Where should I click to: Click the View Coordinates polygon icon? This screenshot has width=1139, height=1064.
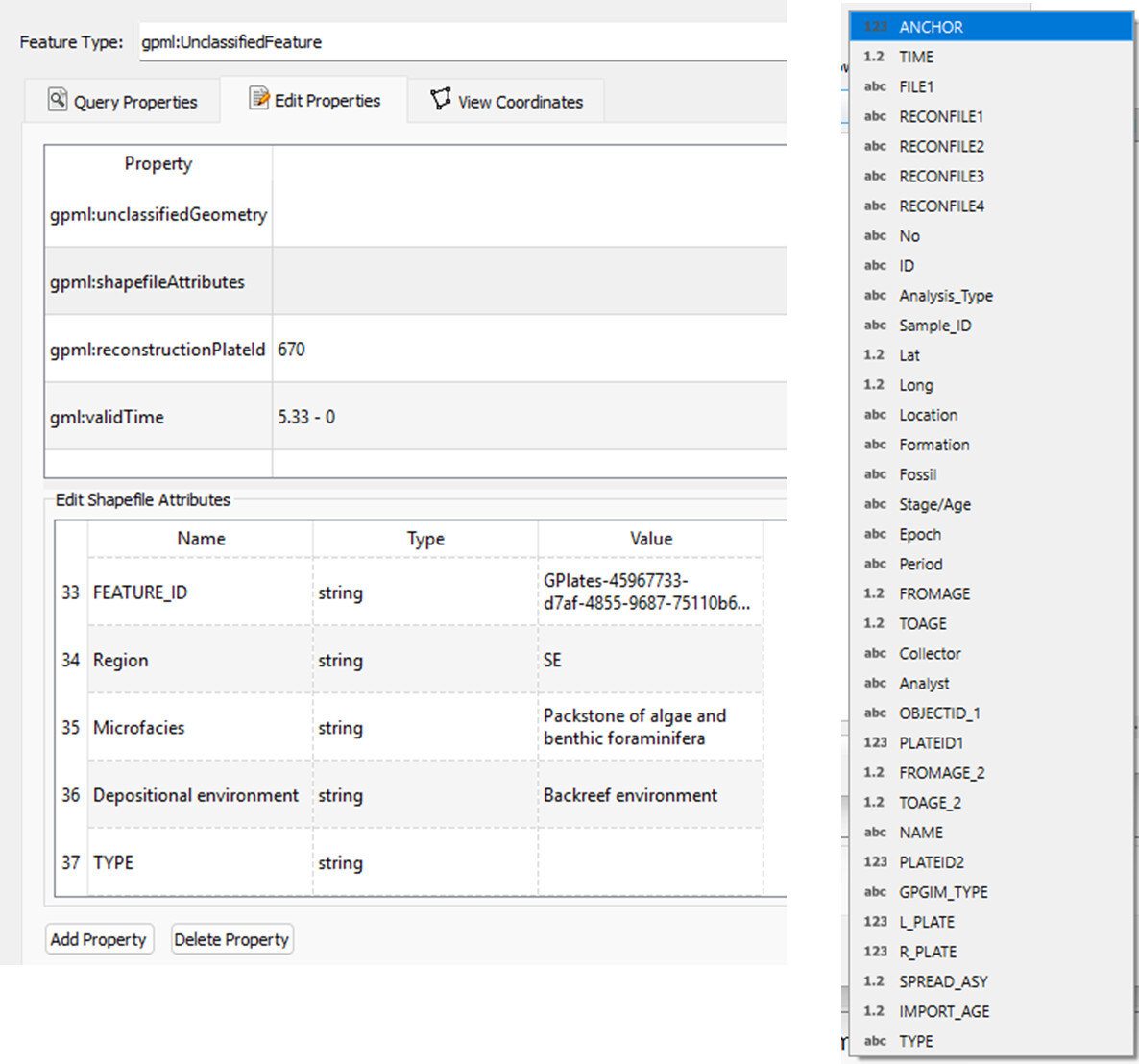441,99
